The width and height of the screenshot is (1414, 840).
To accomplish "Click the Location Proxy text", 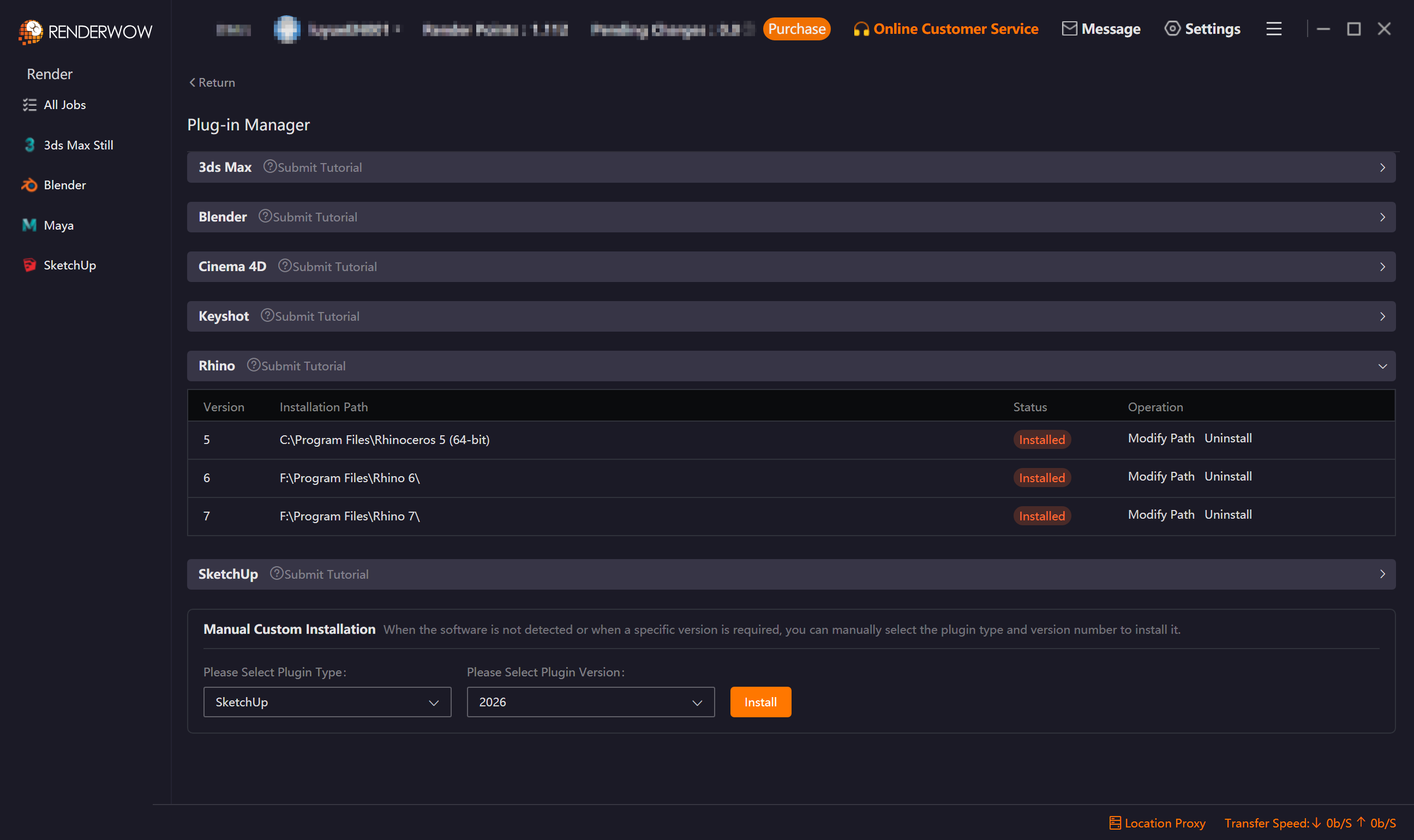I will [1164, 823].
